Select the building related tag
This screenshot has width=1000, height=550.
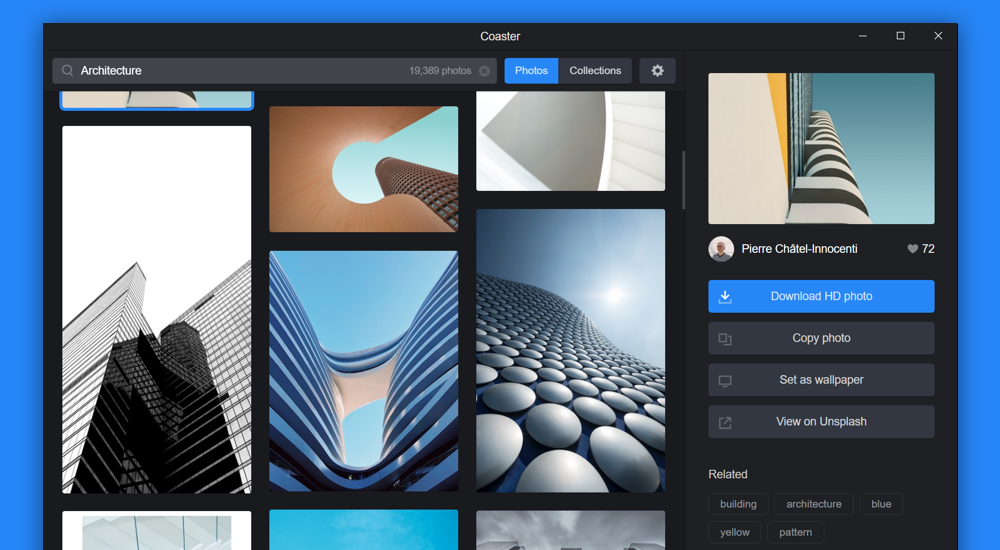tap(738, 504)
